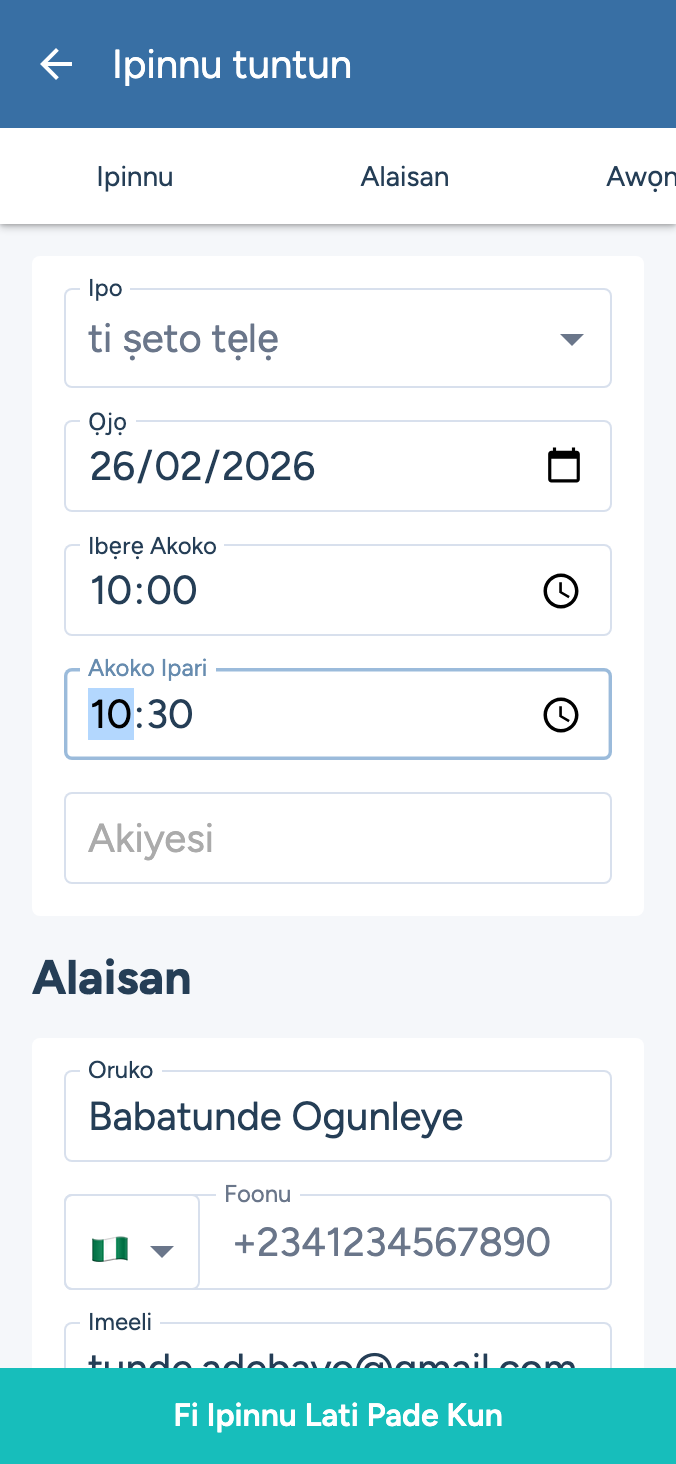676x1464 pixels.
Task: Click the 10:00 start time value
Action: tap(144, 590)
